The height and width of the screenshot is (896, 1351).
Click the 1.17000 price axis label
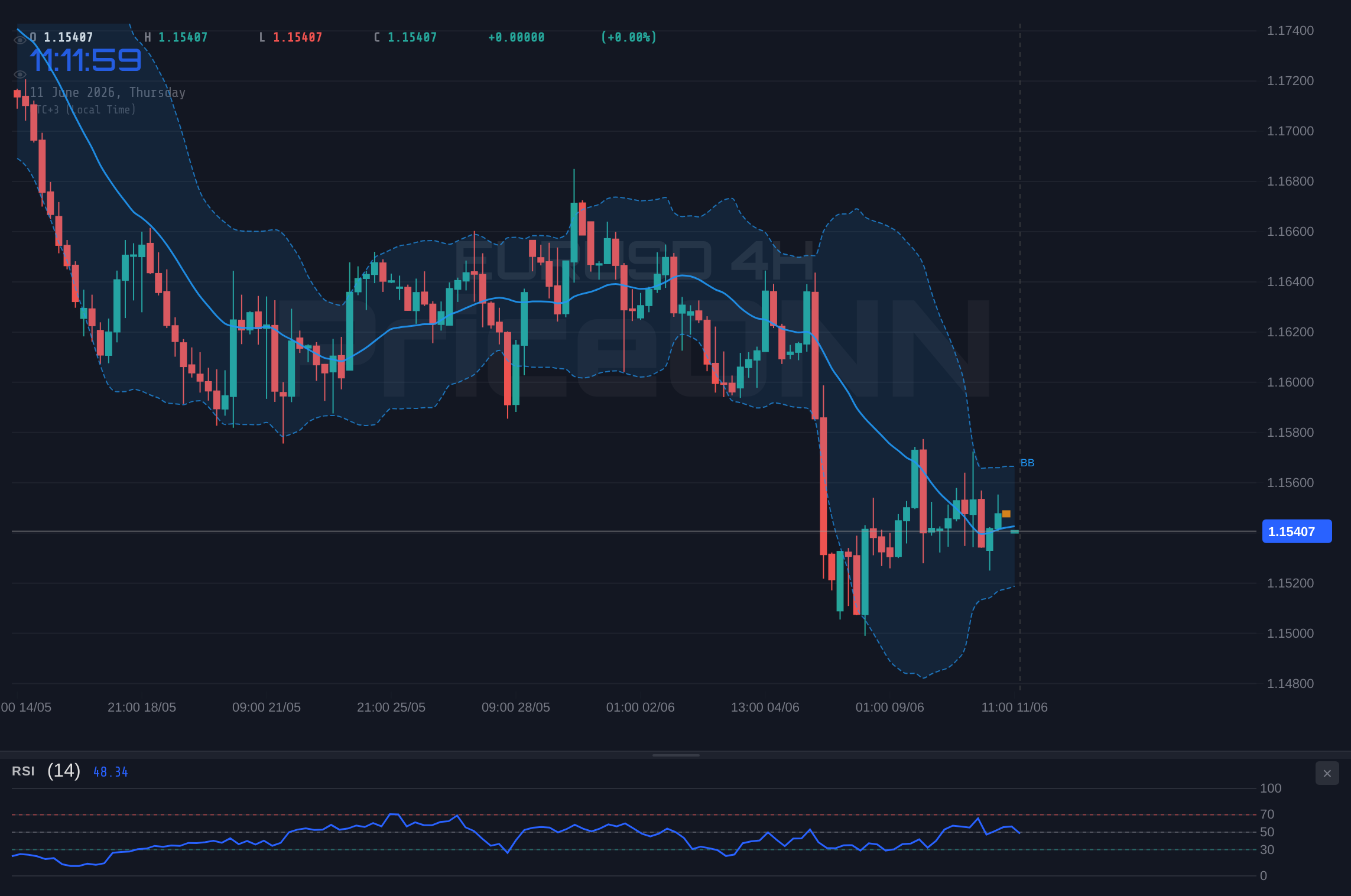click(1290, 131)
